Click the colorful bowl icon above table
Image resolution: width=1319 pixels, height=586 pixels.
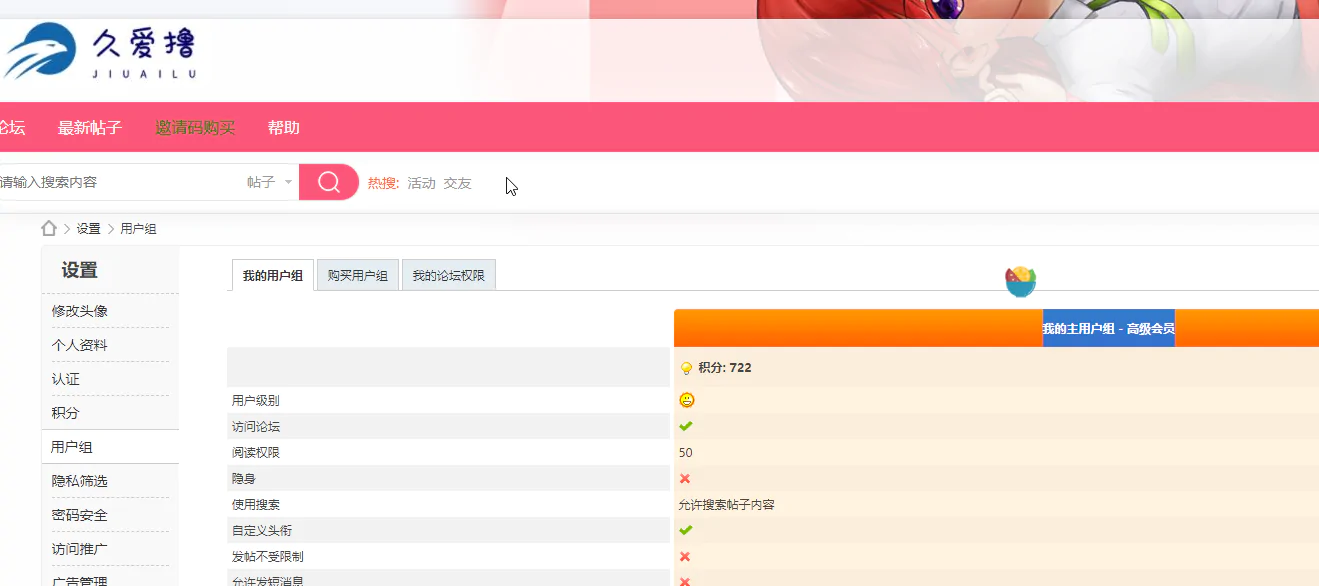1020,281
